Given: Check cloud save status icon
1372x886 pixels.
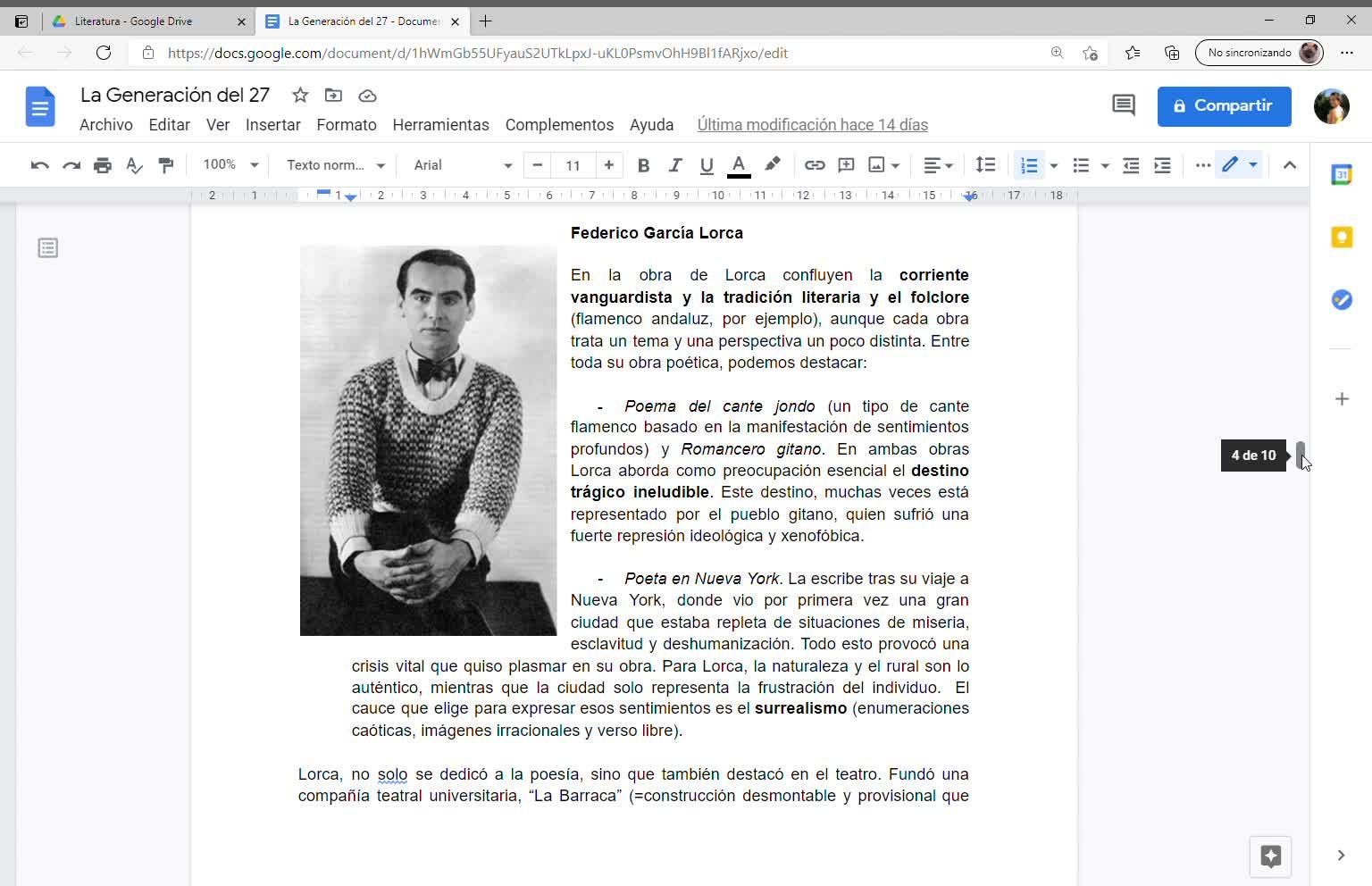Looking at the screenshot, I should (367, 96).
